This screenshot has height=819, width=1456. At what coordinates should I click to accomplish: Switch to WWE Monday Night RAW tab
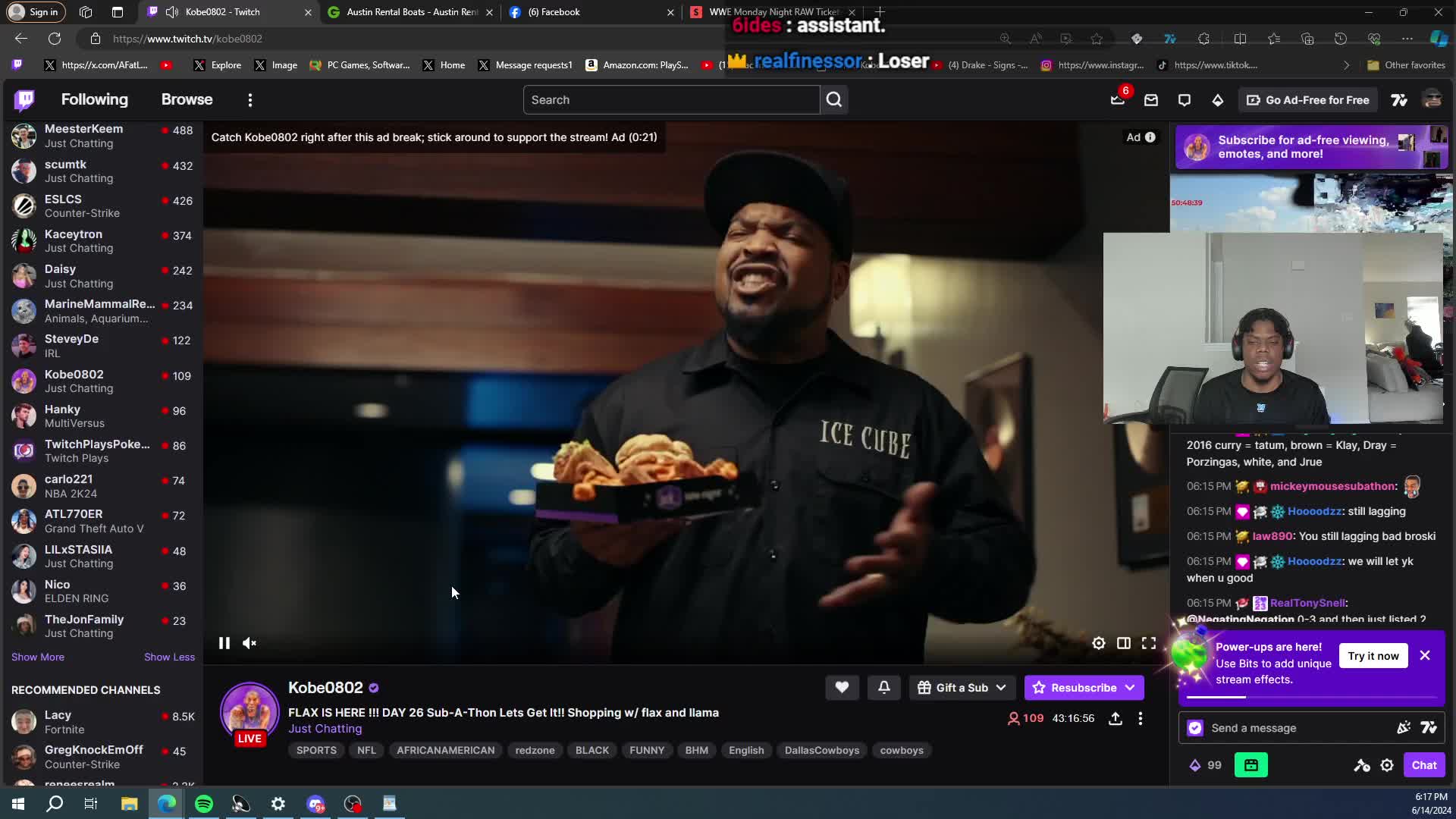pos(772,12)
